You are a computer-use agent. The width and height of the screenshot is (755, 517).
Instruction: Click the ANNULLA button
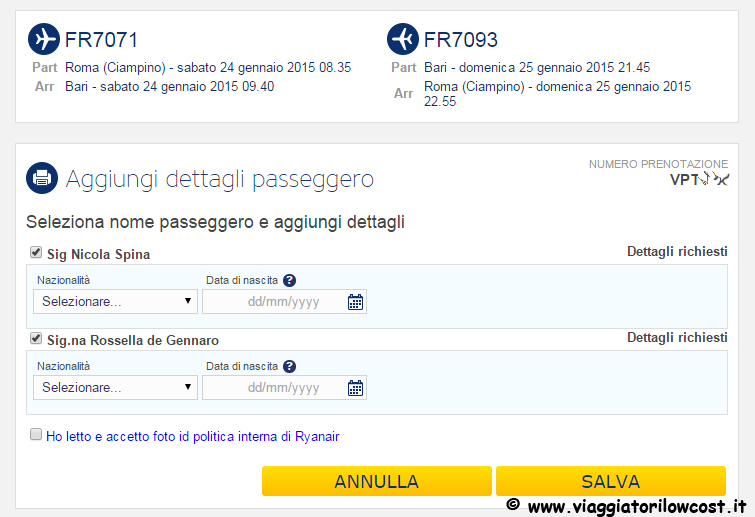[377, 481]
